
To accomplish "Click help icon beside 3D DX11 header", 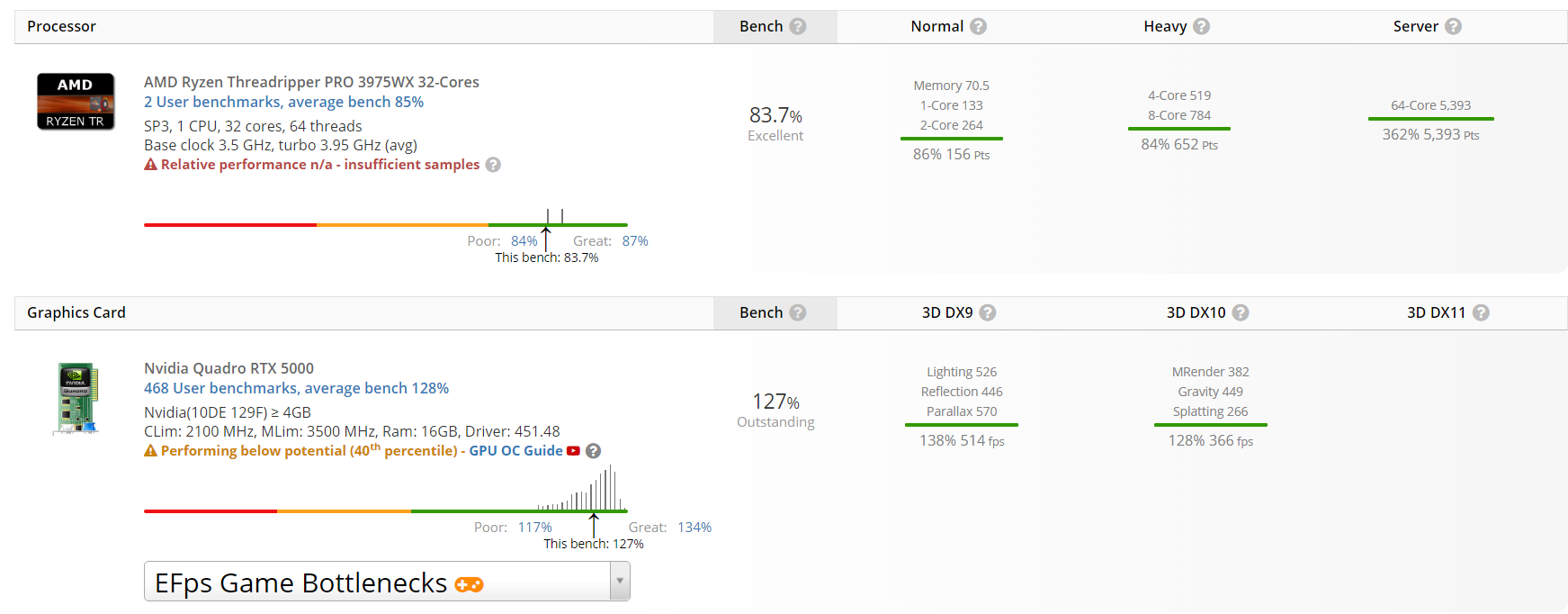I will click(x=1482, y=313).
